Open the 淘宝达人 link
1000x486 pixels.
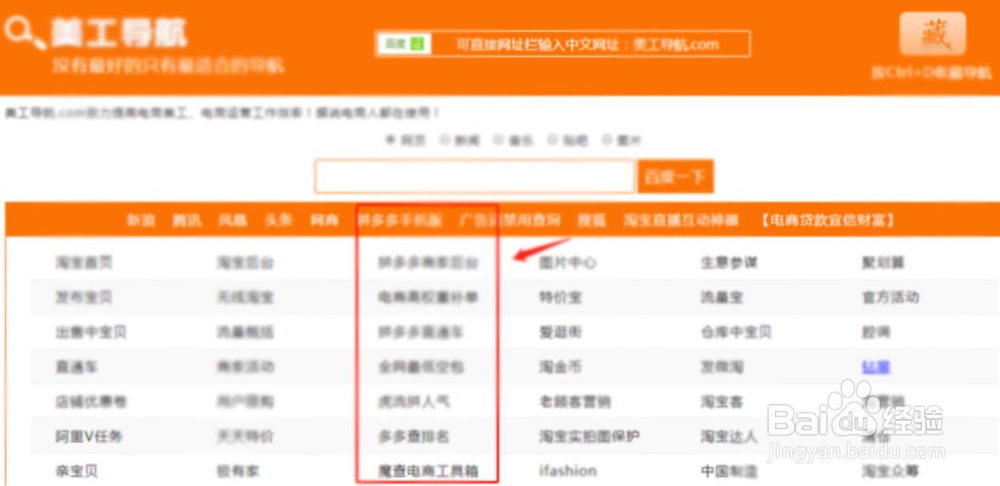729,437
